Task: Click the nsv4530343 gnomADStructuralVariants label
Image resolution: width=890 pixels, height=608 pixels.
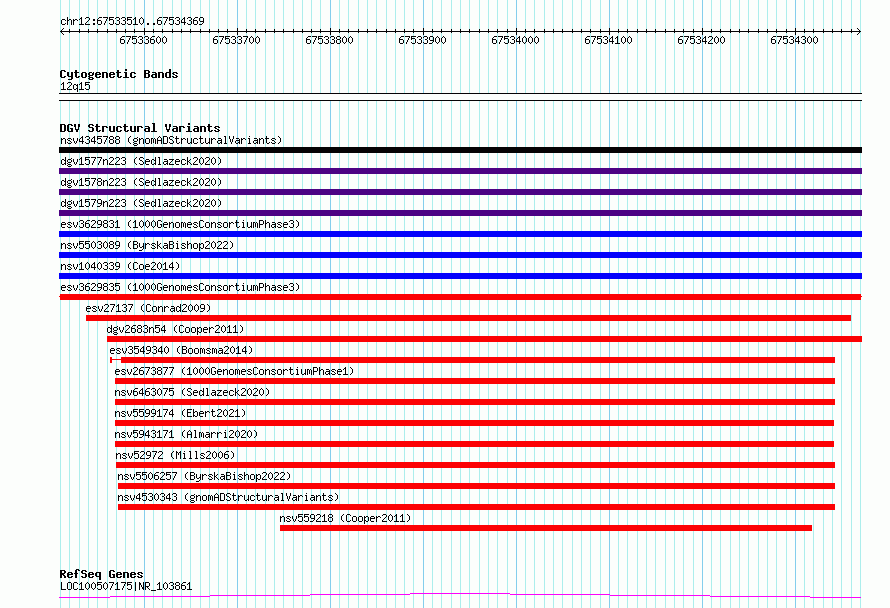Action: (228, 497)
